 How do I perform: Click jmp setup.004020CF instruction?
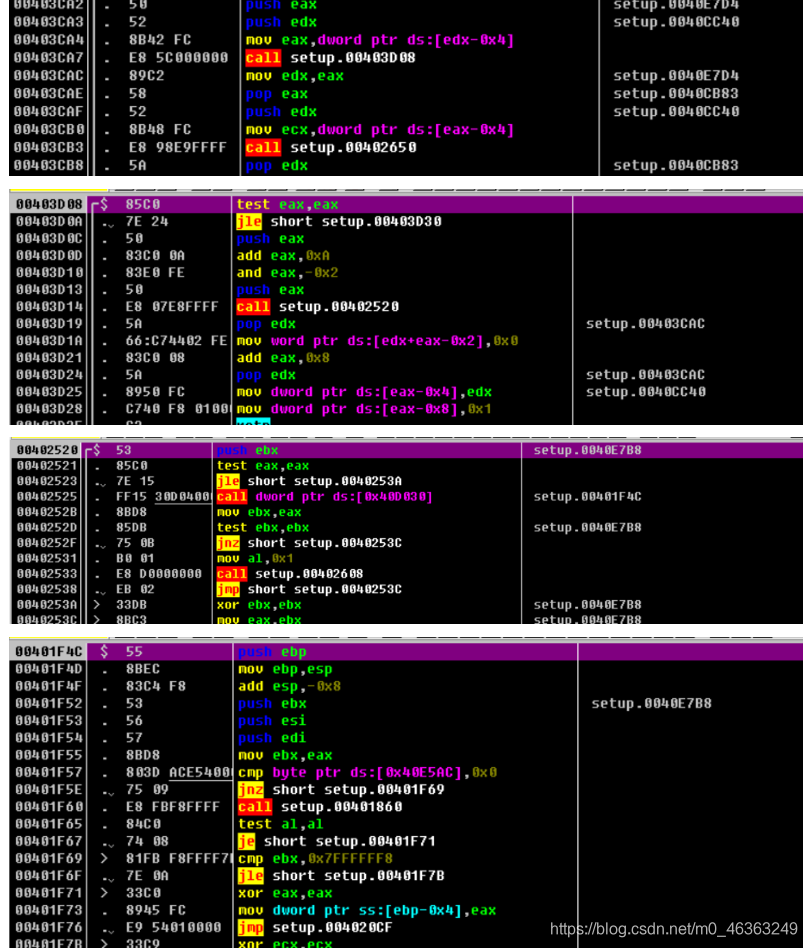pyautogui.click(x=315, y=927)
